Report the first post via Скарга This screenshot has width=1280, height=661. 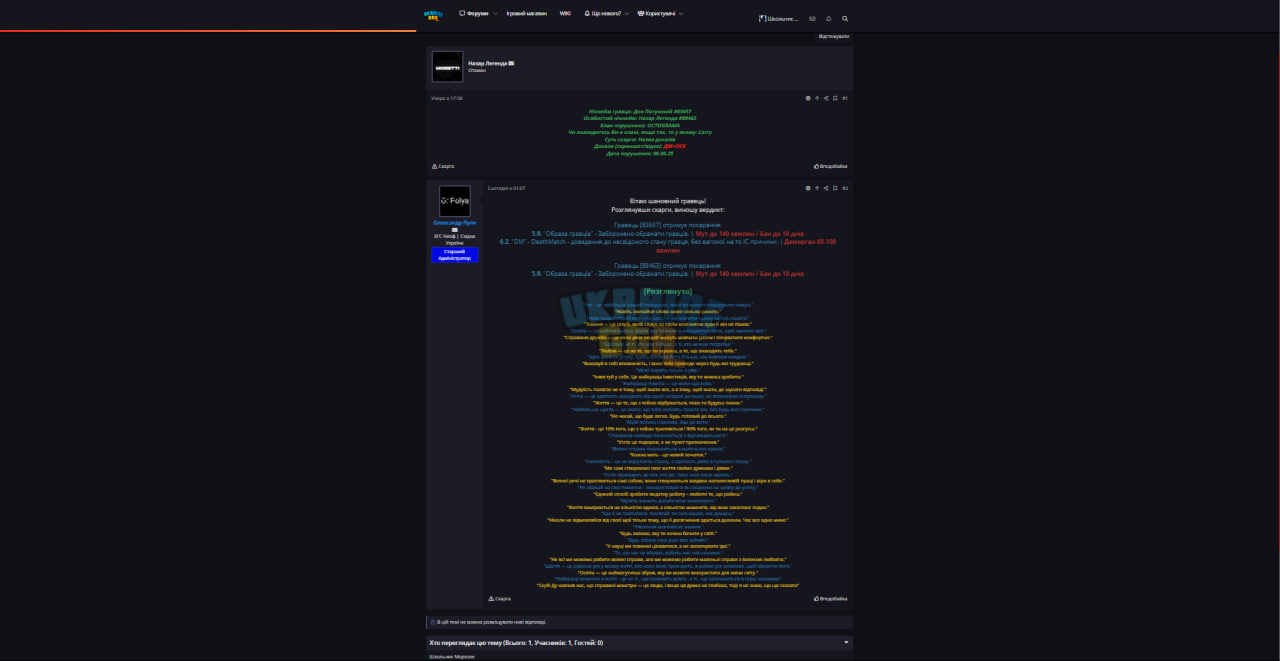pos(443,166)
